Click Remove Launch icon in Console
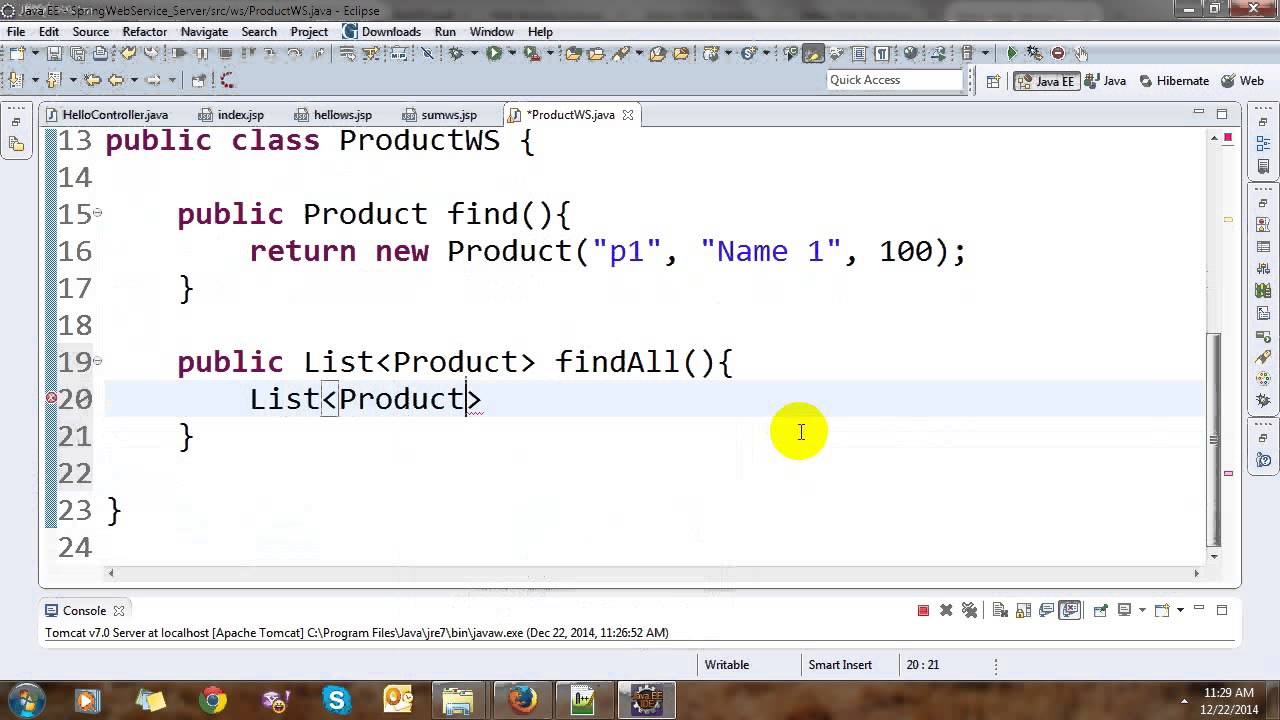The height and width of the screenshot is (720, 1280). (946, 610)
